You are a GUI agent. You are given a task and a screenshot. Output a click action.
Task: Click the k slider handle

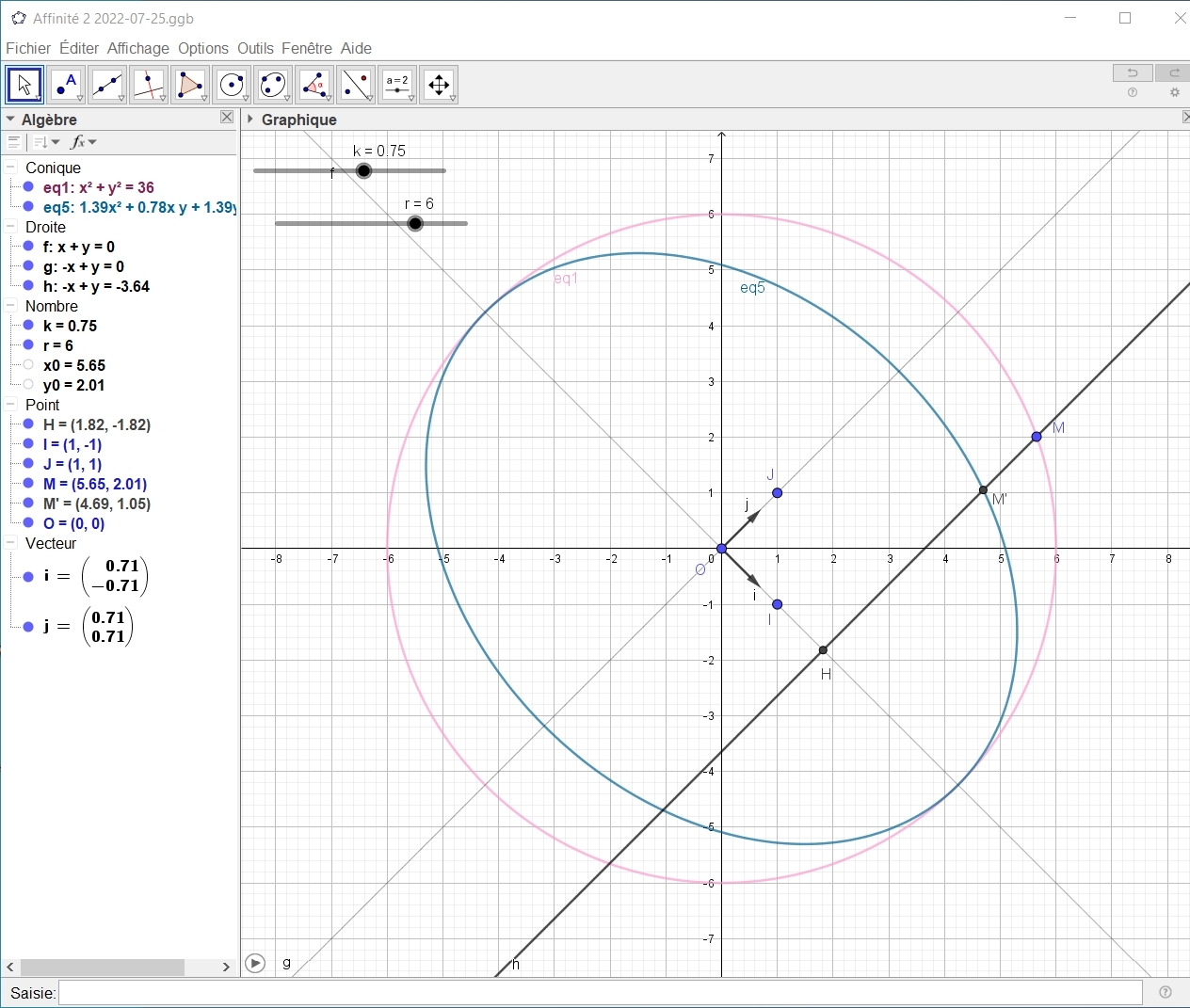[x=364, y=170]
